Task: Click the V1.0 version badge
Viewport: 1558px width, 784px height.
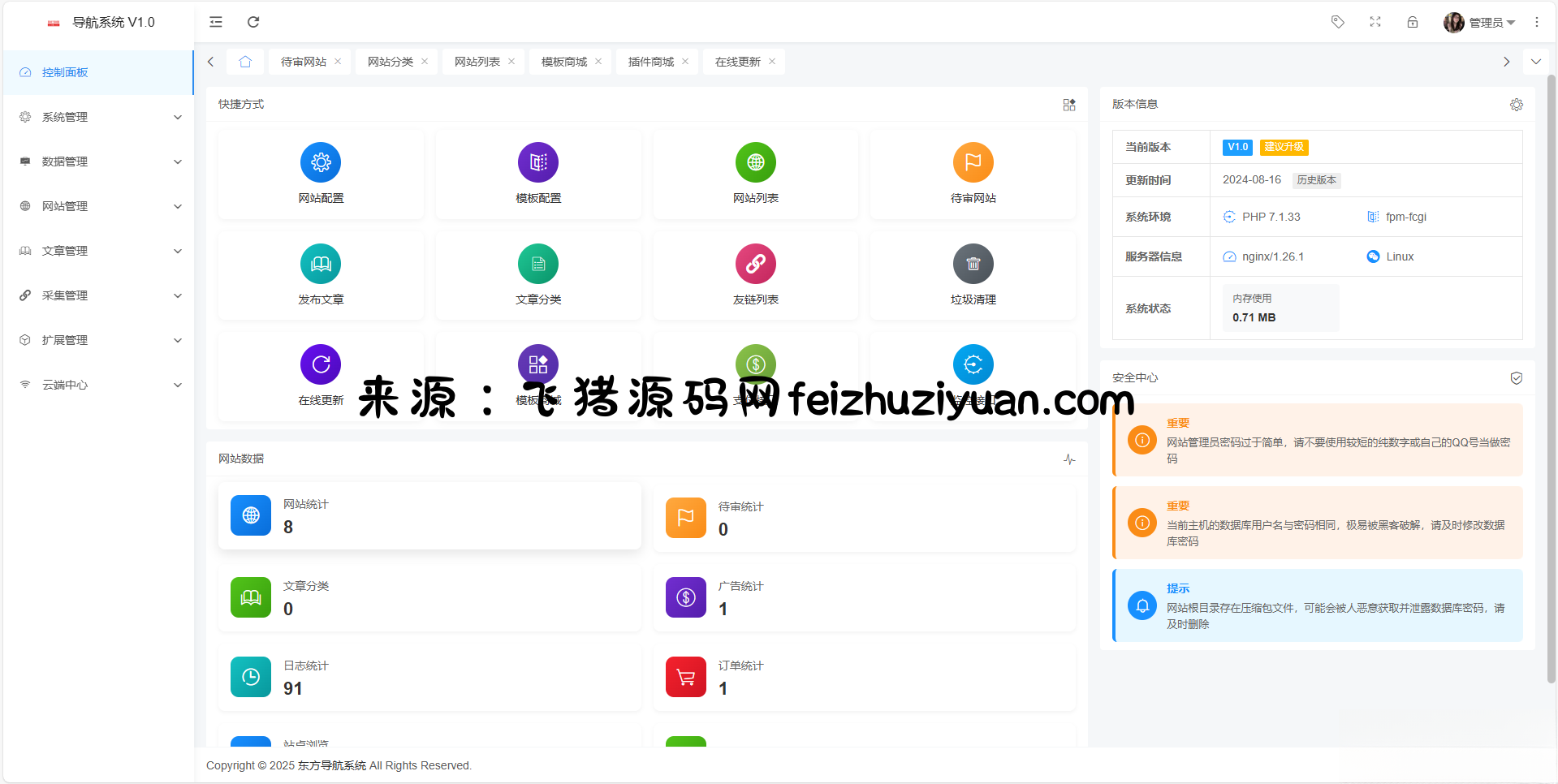Action: pos(1238,147)
